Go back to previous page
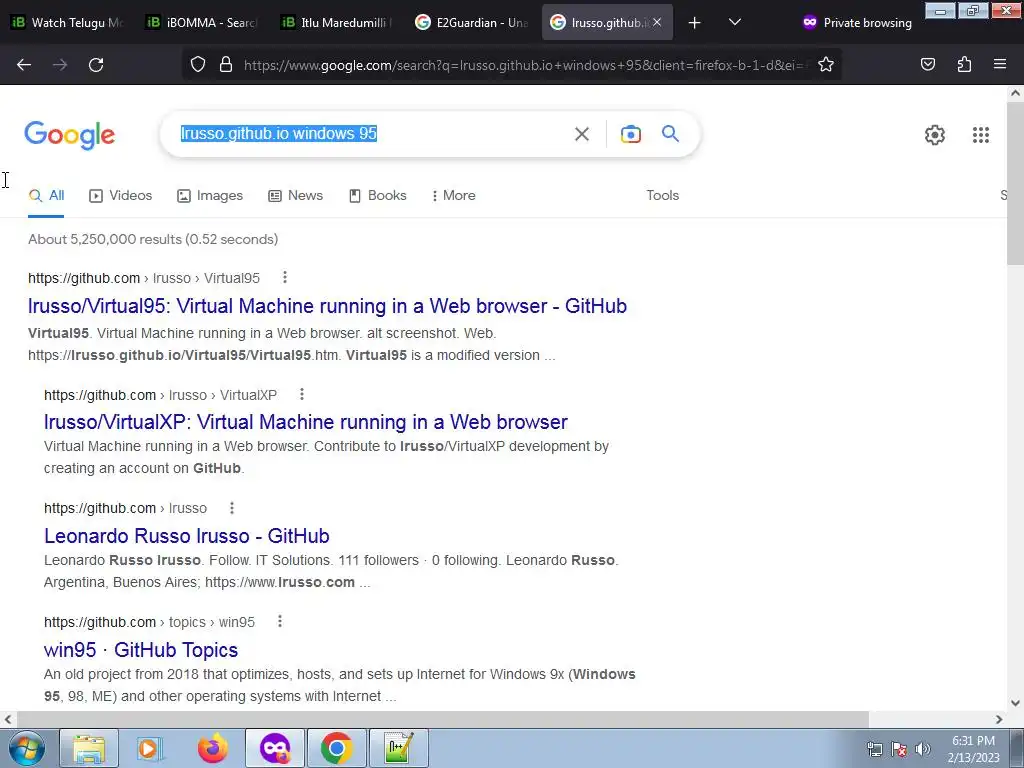Image resolution: width=1024 pixels, height=768 pixels. point(24,65)
